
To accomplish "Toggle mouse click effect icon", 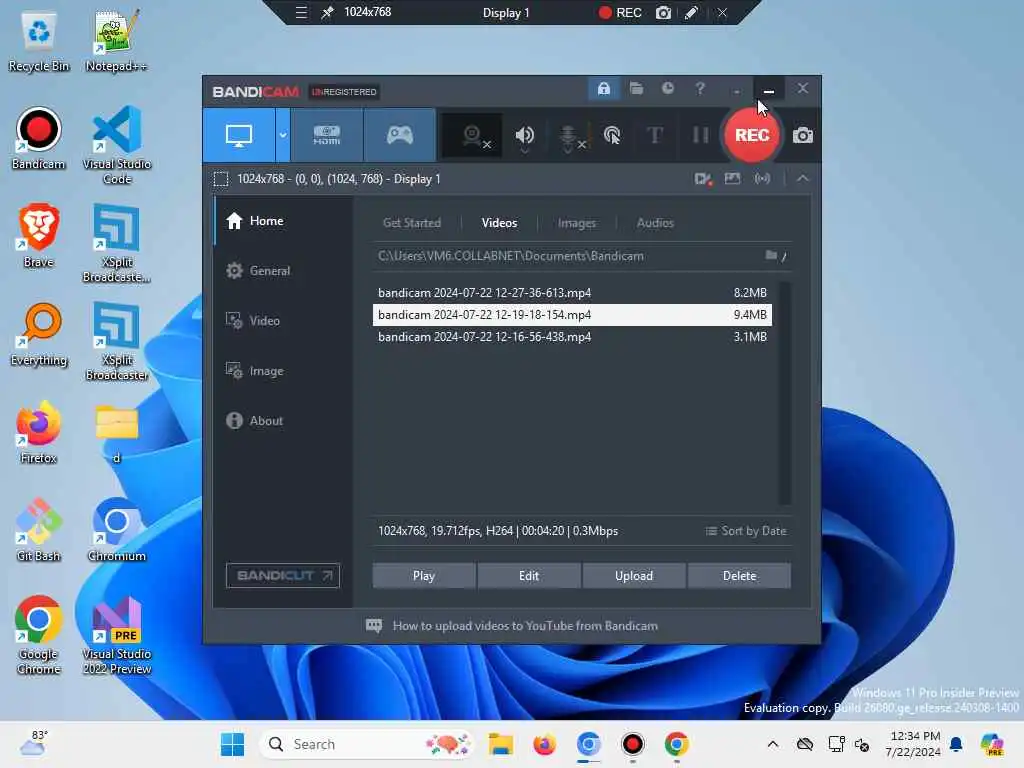I will click(612, 135).
